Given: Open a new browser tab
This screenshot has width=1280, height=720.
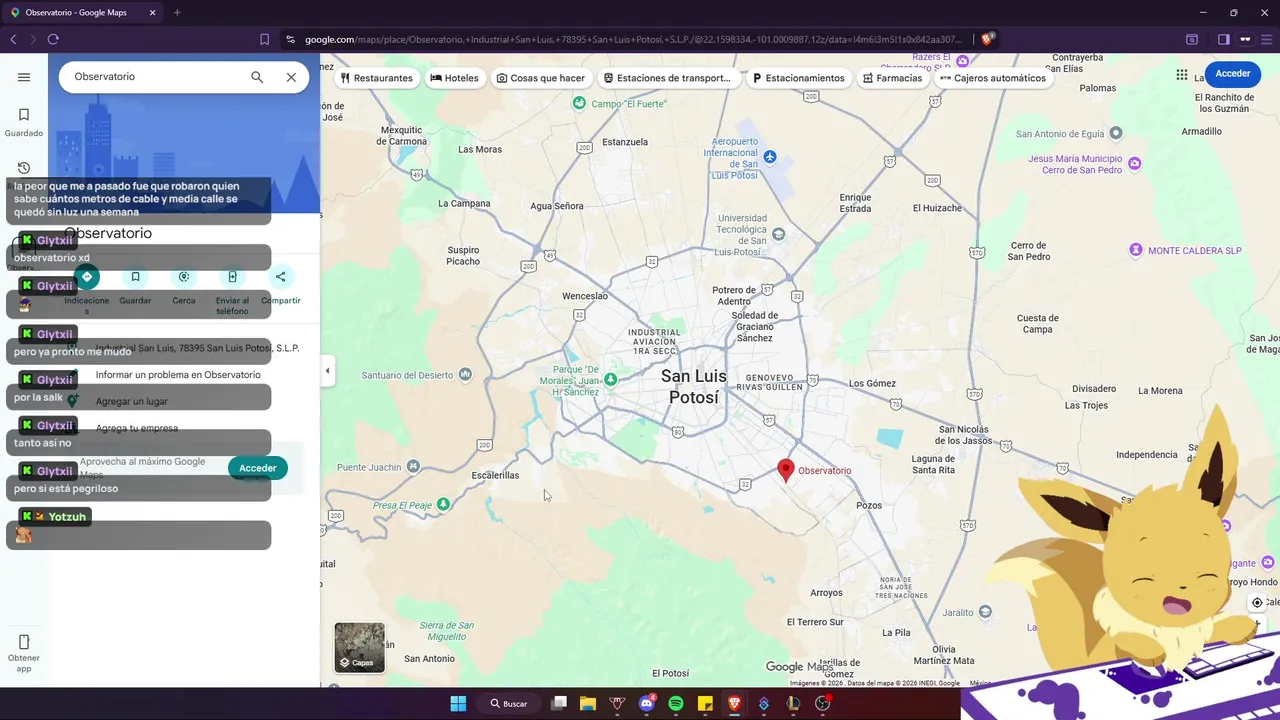Looking at the screenshot, I should (x=177, y=13).
